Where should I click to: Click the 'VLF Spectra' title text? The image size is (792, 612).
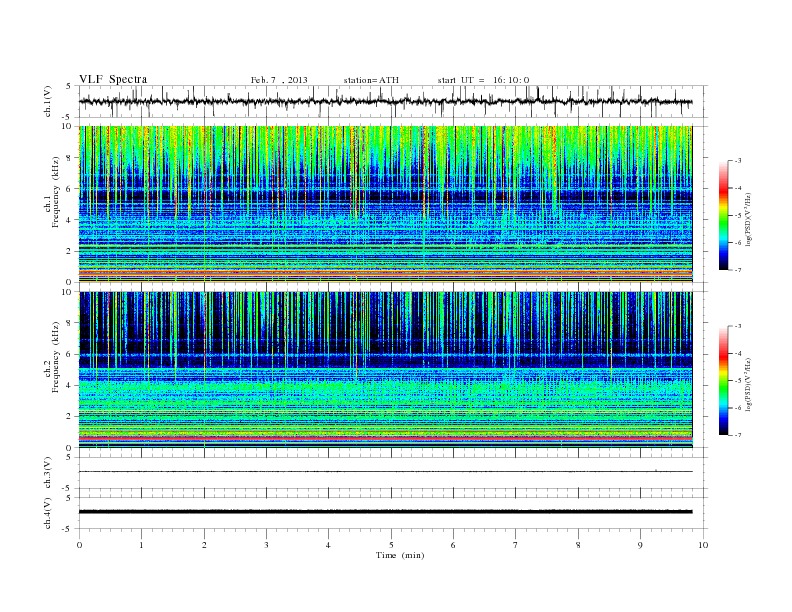[x=113, y=79]
